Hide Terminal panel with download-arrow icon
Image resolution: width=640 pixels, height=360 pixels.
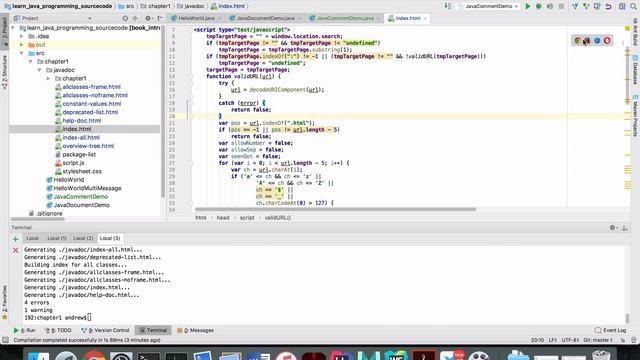pos(625,228)
